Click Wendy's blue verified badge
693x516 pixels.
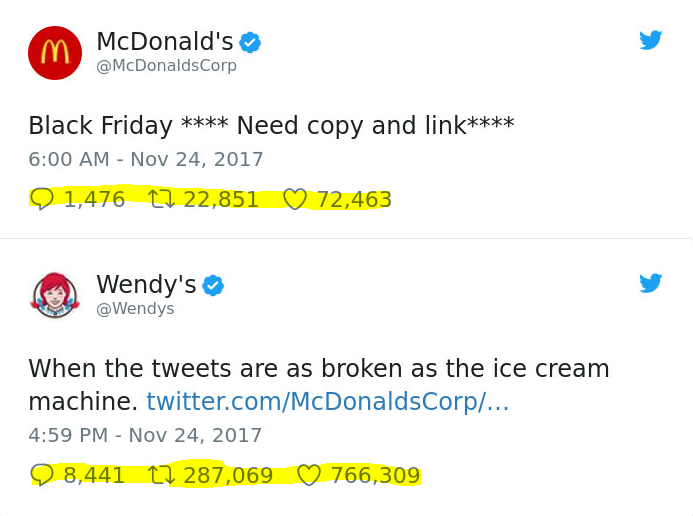pos(213,285)
